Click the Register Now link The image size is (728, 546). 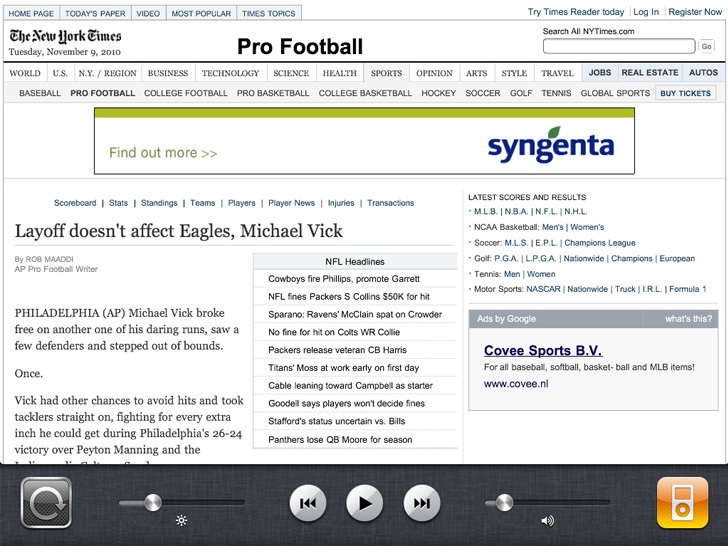click(695, 12)
